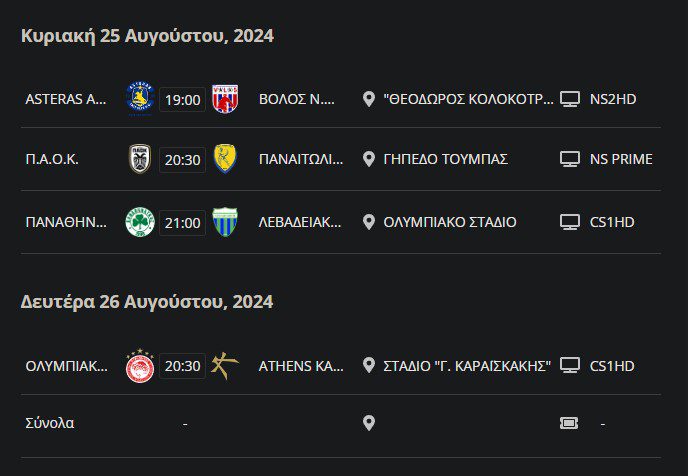Screen dimensions: 688x476
Task: Select the ΟΛΥΜΠΙΑΚΟ ΣΤΑΔΙΟ venue link
Action: coord(450,222)
